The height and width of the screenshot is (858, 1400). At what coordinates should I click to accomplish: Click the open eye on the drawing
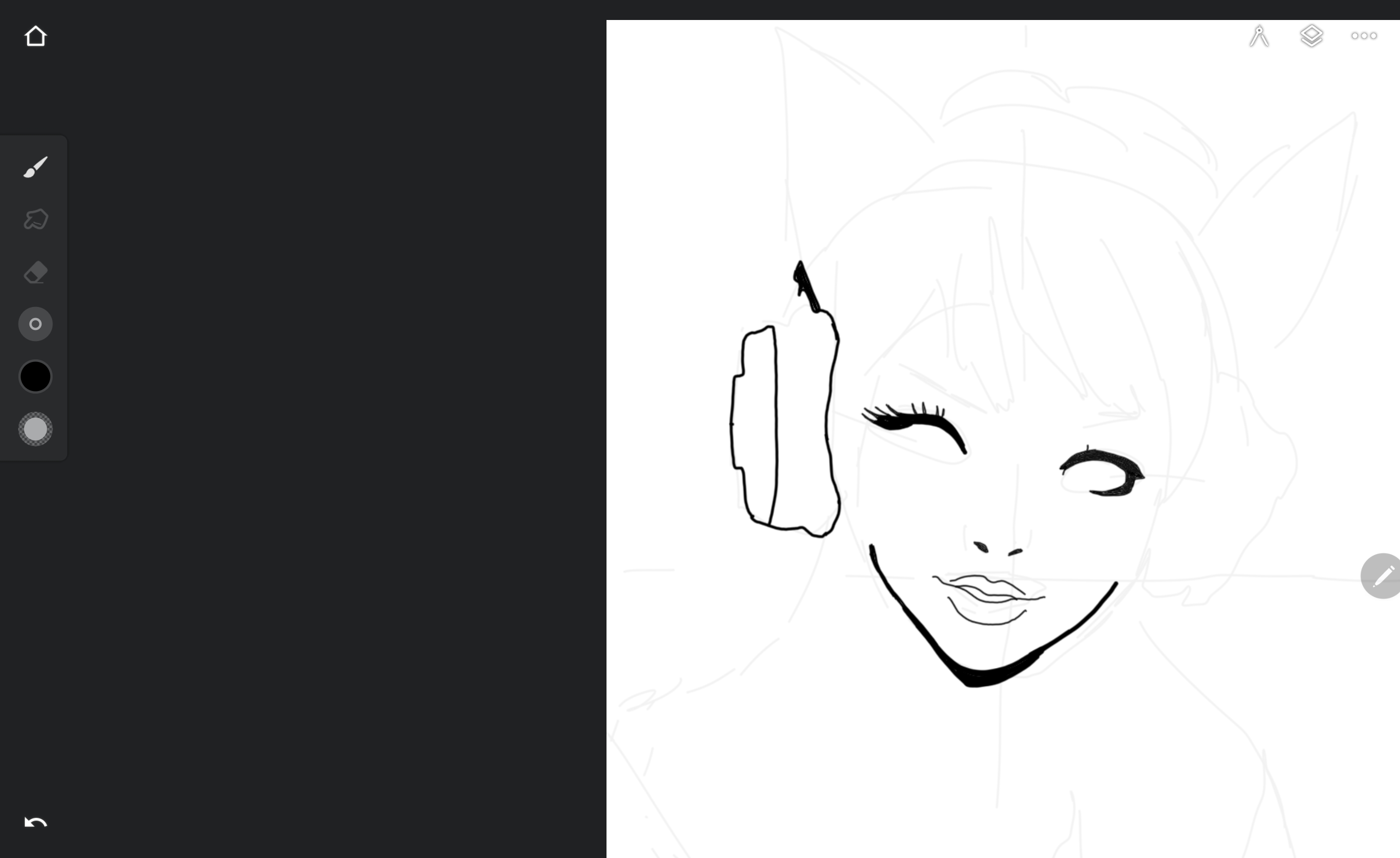pyautogui.click(x=1102, y=471)
